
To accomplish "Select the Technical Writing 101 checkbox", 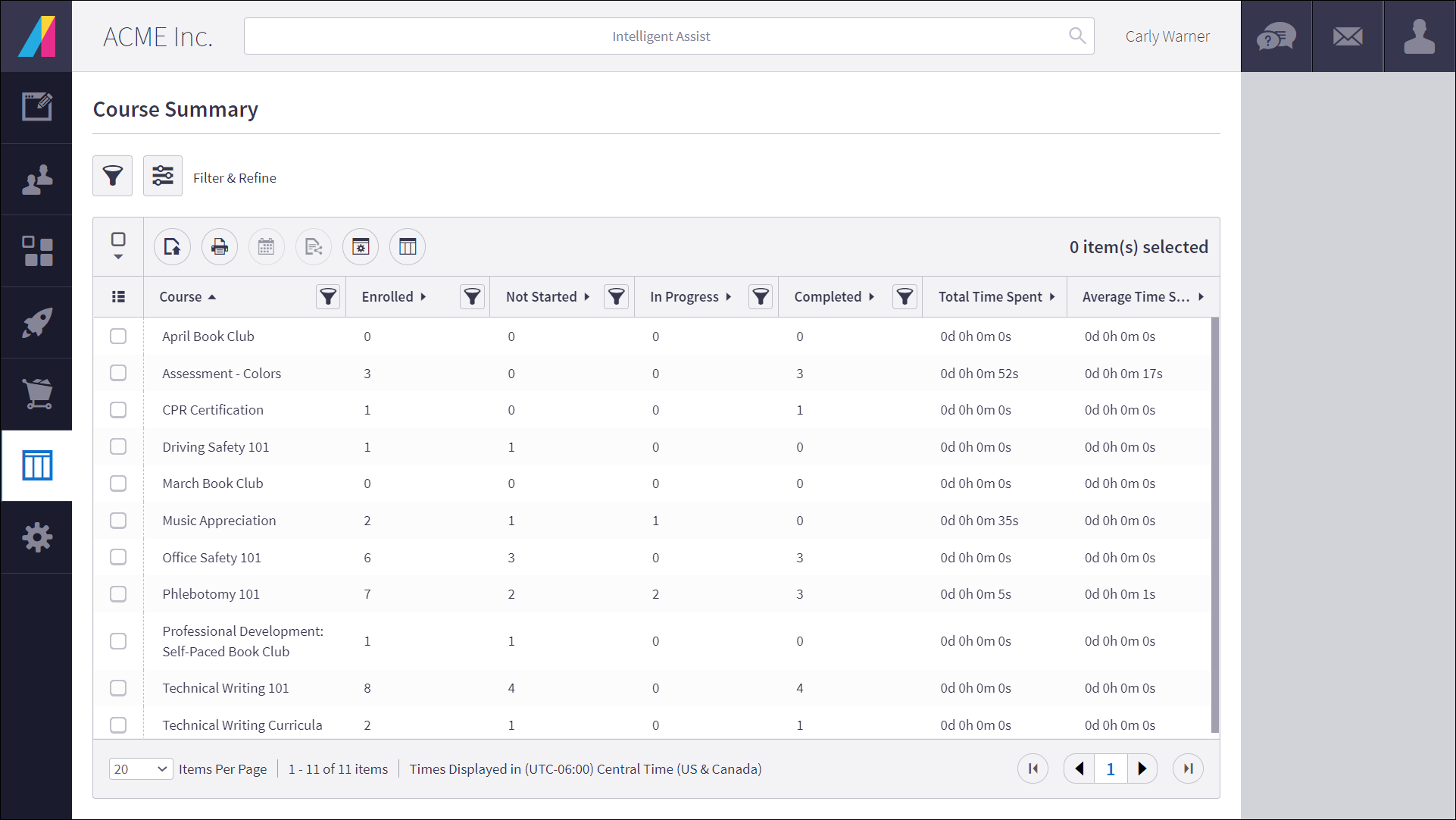I will [x=118, y=688].
